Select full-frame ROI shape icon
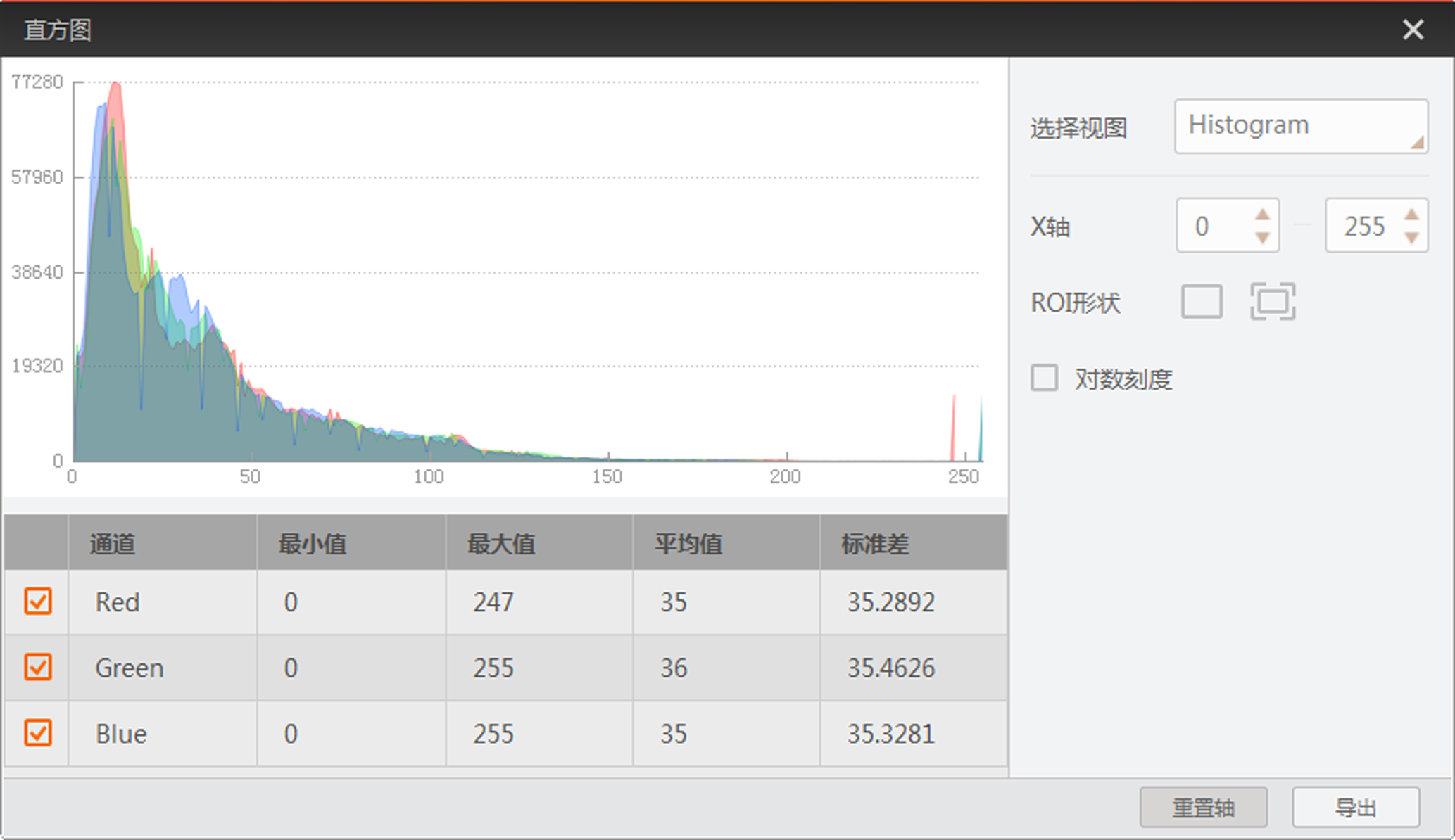Screen dimensions: 1455x840 pyautogui.click(x=1273, y=302)
